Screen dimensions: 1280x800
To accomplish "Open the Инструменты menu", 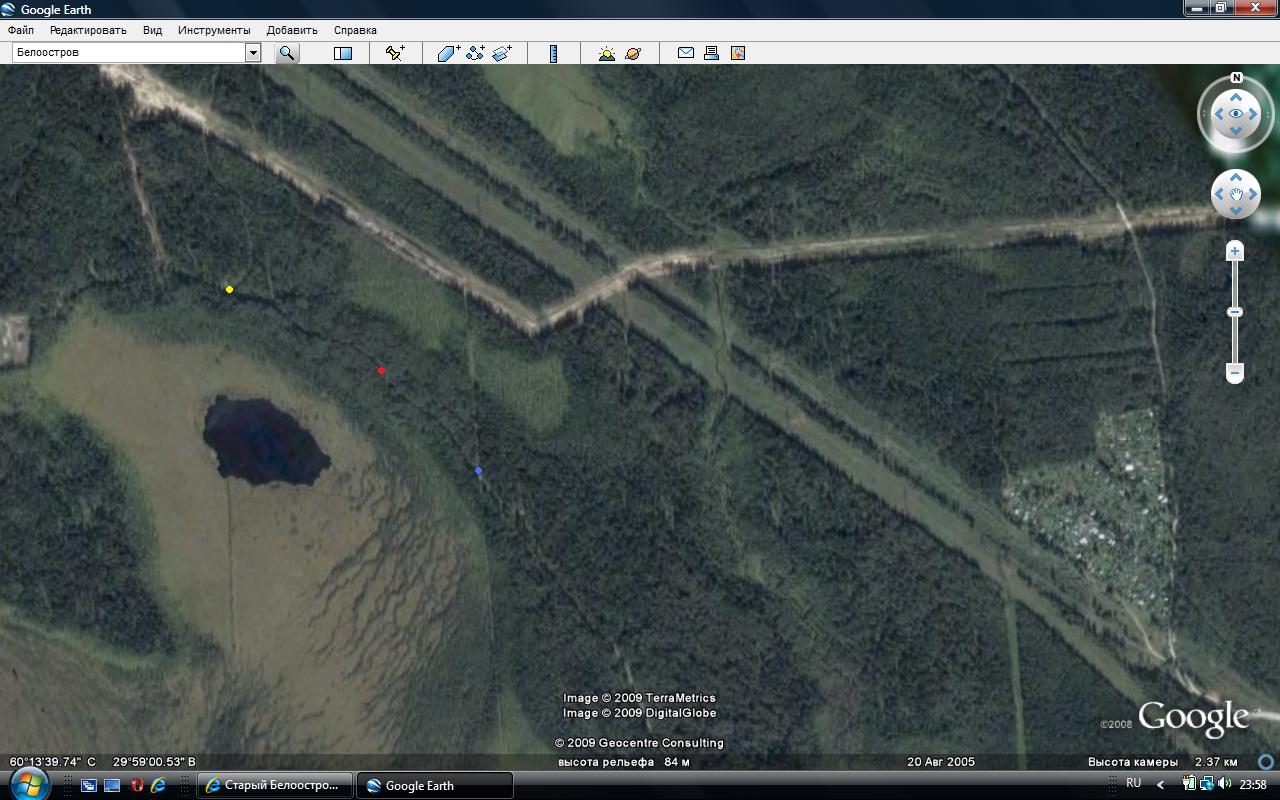I will point(214,30).
